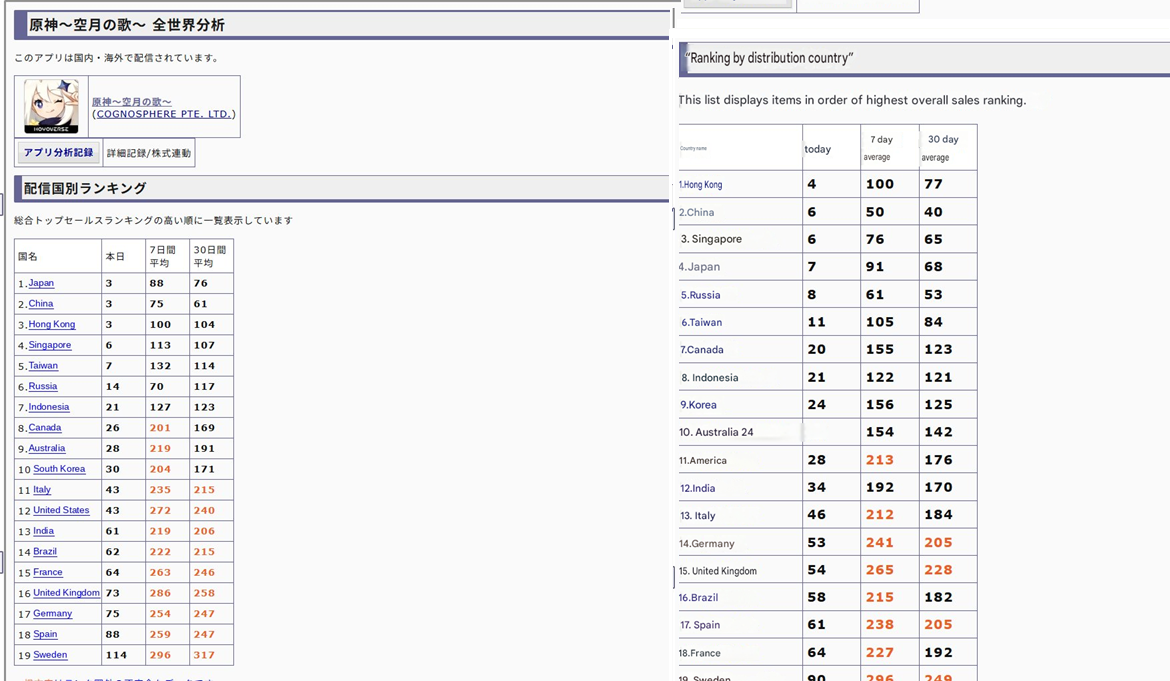Click 13. Italy in translated table
The image size is (1170, 681).
pyautogui.click(x=698, y=515)
